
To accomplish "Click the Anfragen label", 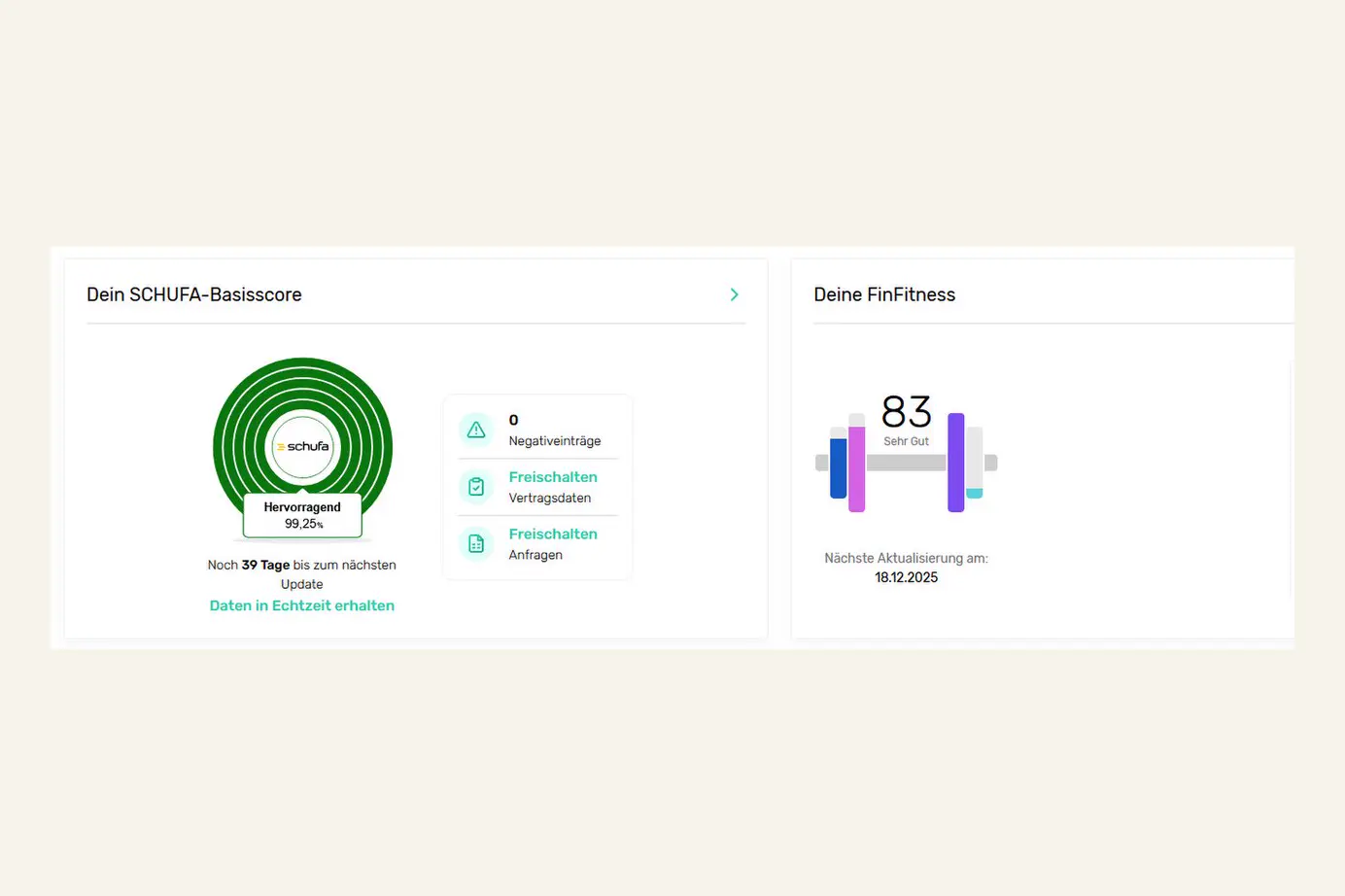I will [x=535, y=555].
